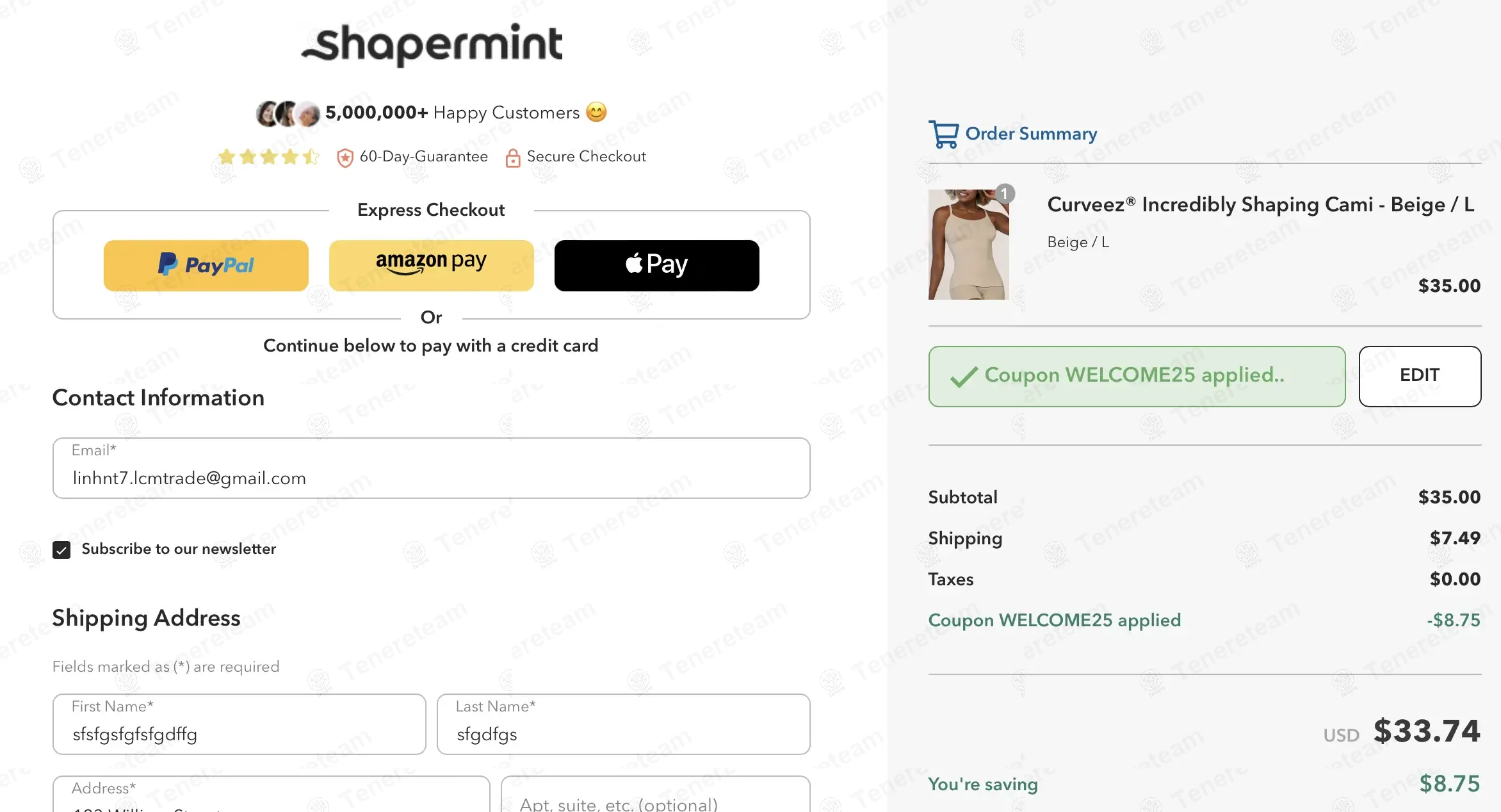Click the happy customers avatar group
The width and height of the screenshot is (1501, 812).
click(288, 113)
